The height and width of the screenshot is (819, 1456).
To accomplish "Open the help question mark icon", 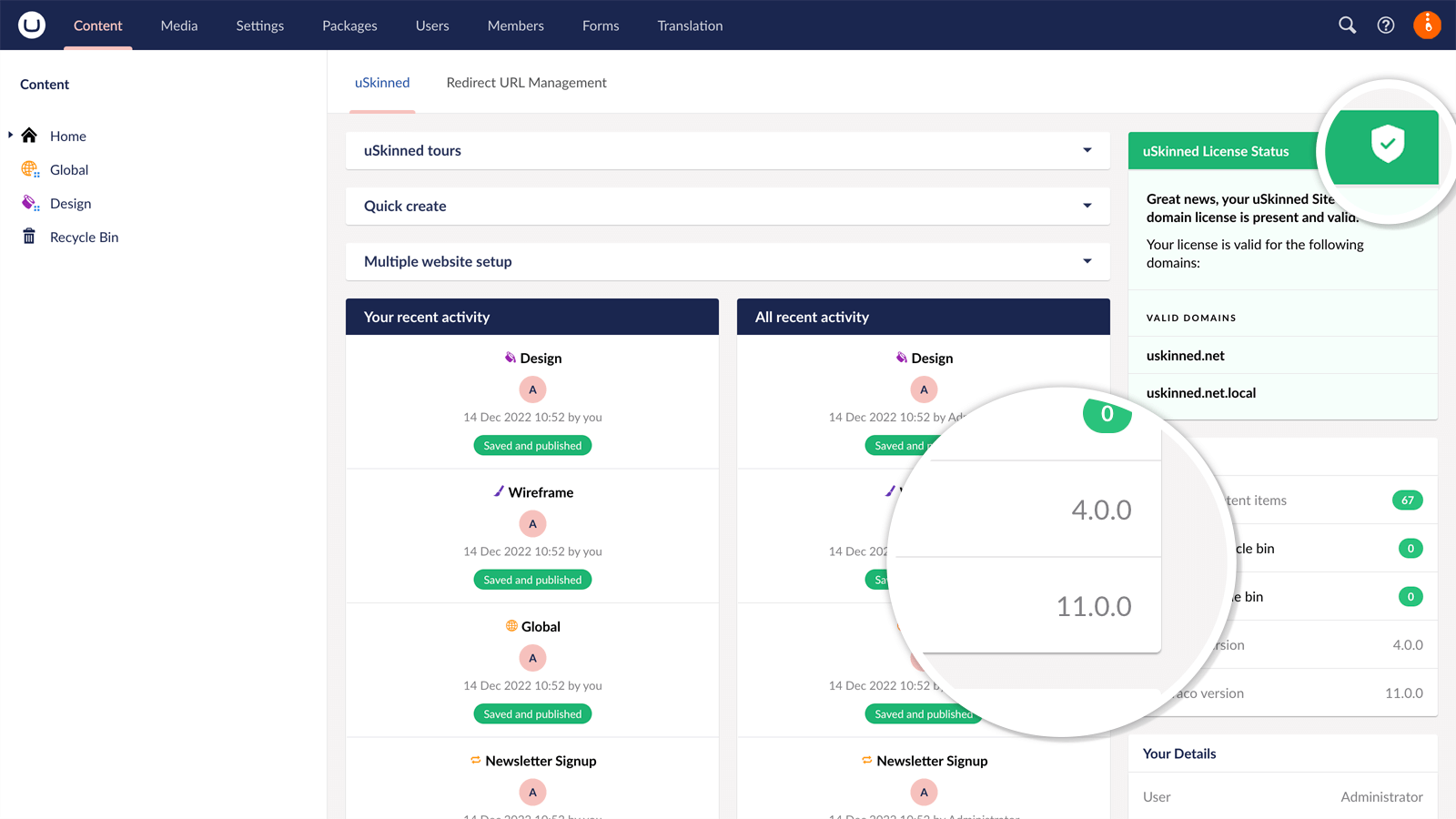I will (1385, 25).
